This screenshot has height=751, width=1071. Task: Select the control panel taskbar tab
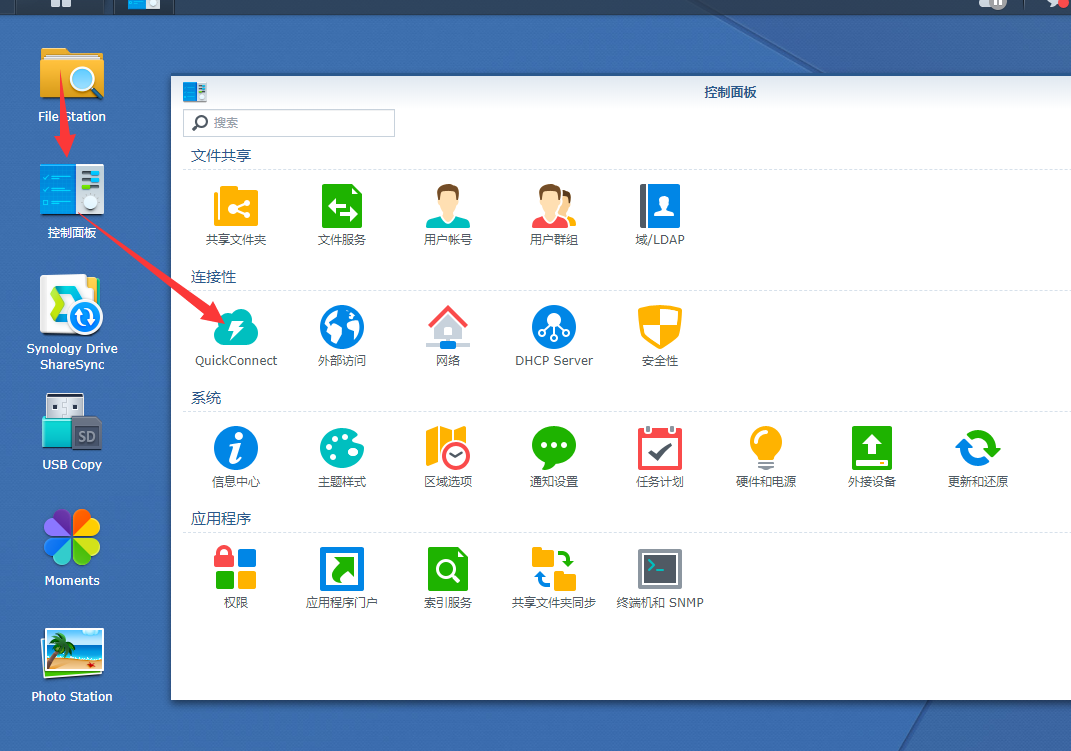click(144, 5)
